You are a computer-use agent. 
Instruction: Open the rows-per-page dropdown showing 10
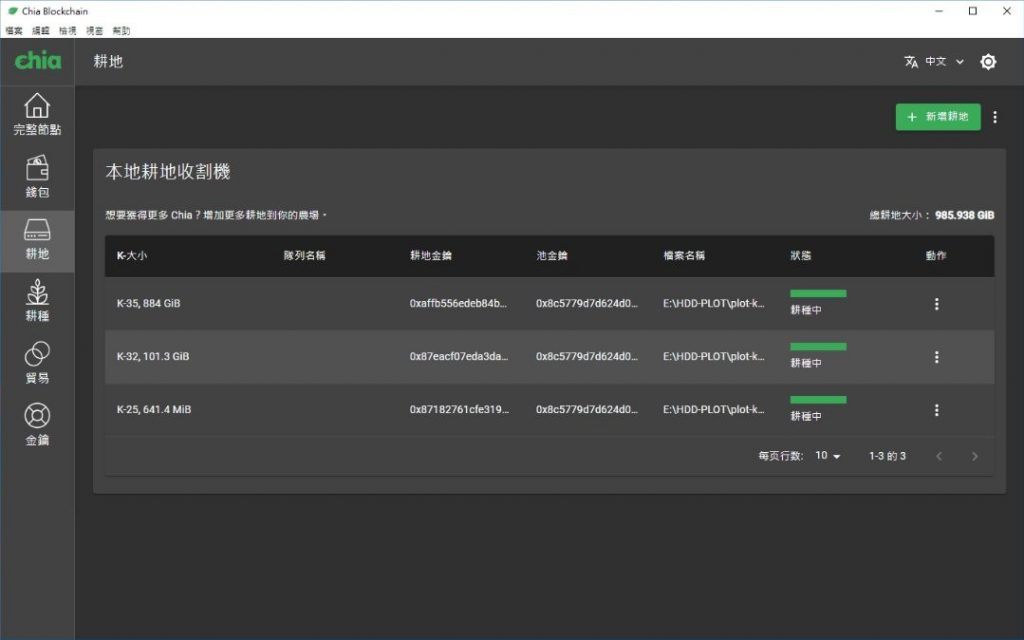pos(825,456)
